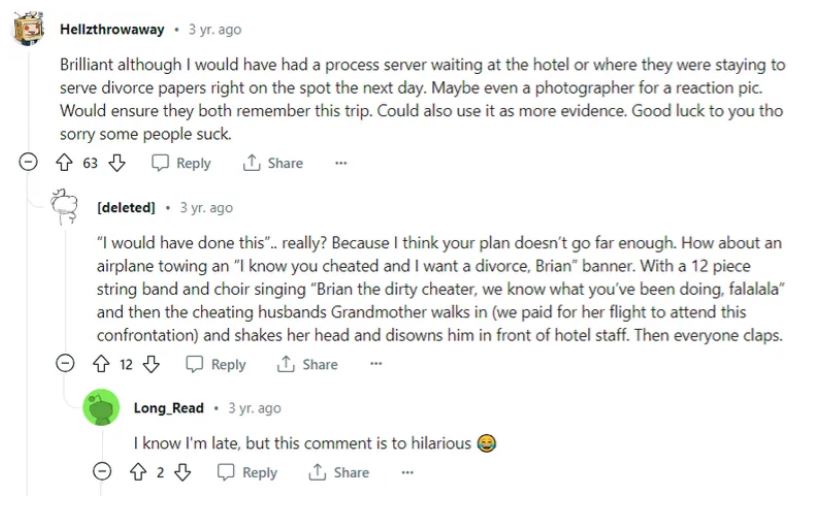Downvote Long_Read's comment

click(x=182, y=472)
